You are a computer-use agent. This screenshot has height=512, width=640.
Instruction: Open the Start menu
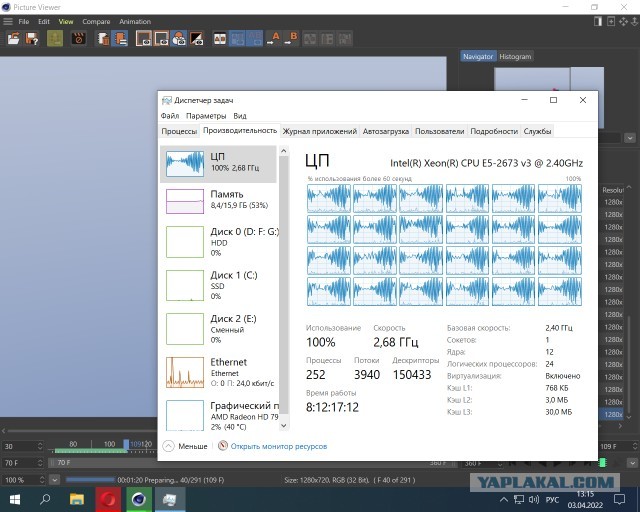point(15,499)
